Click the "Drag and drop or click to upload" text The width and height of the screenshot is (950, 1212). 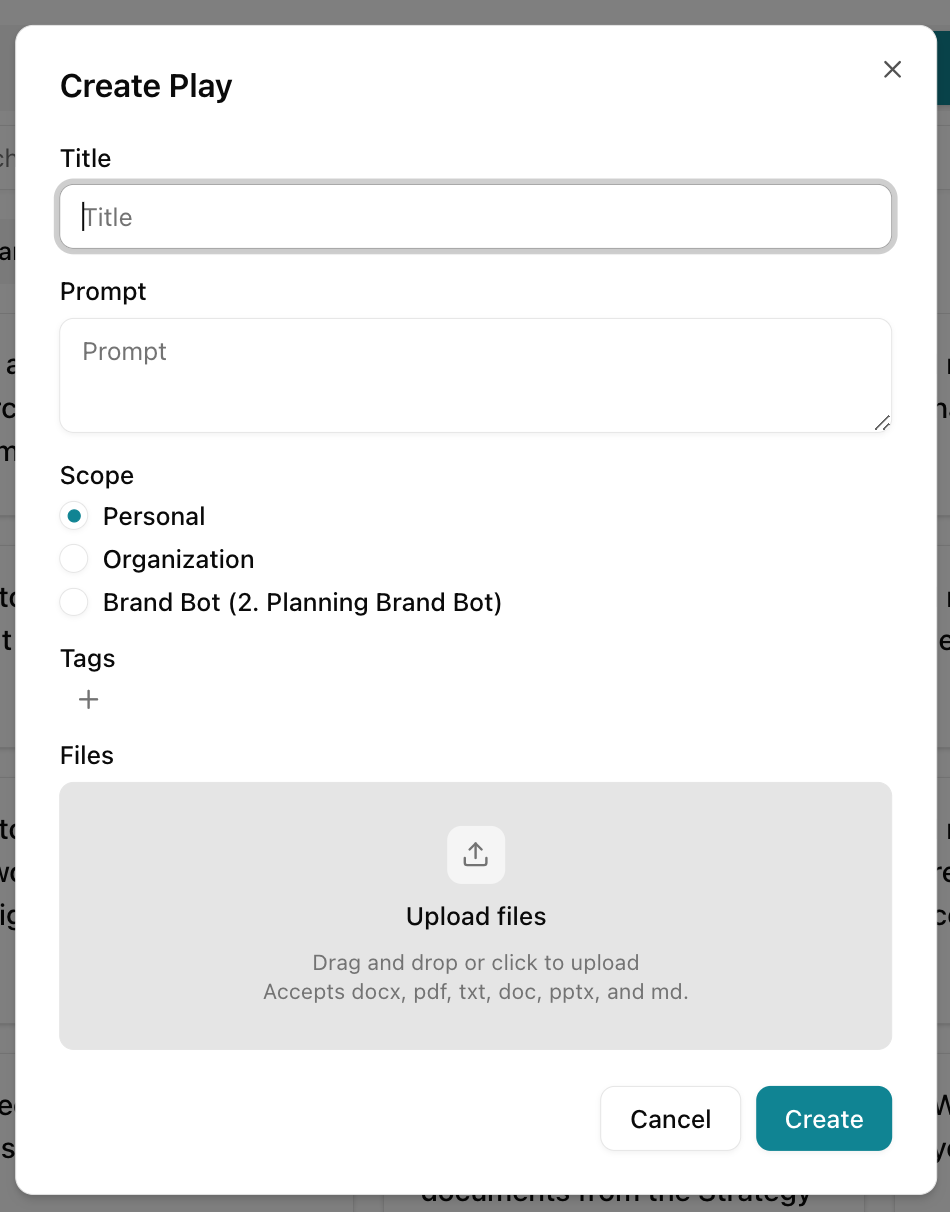point(476,963)
